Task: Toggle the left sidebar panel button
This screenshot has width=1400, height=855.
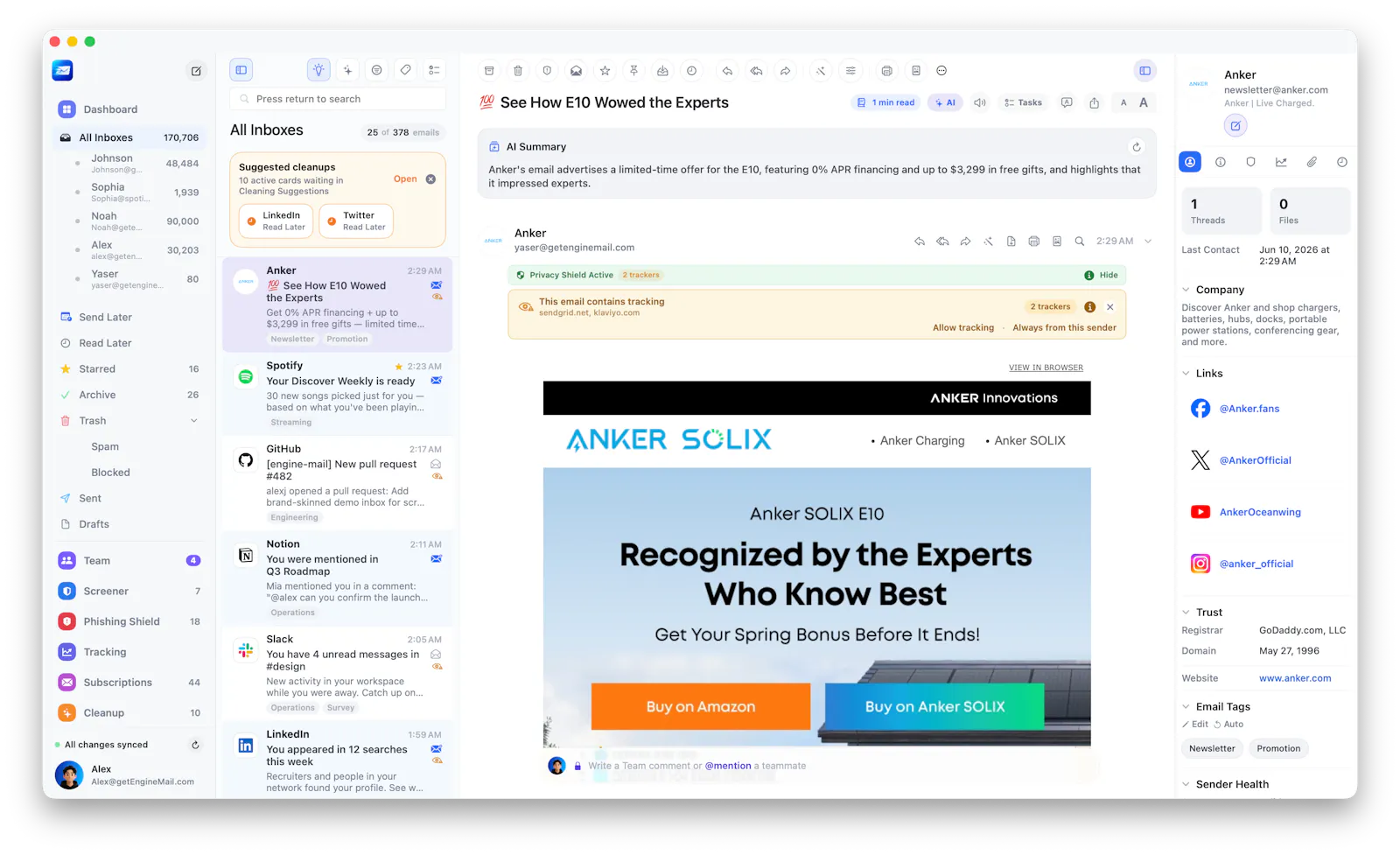Action: coord(241,70)
